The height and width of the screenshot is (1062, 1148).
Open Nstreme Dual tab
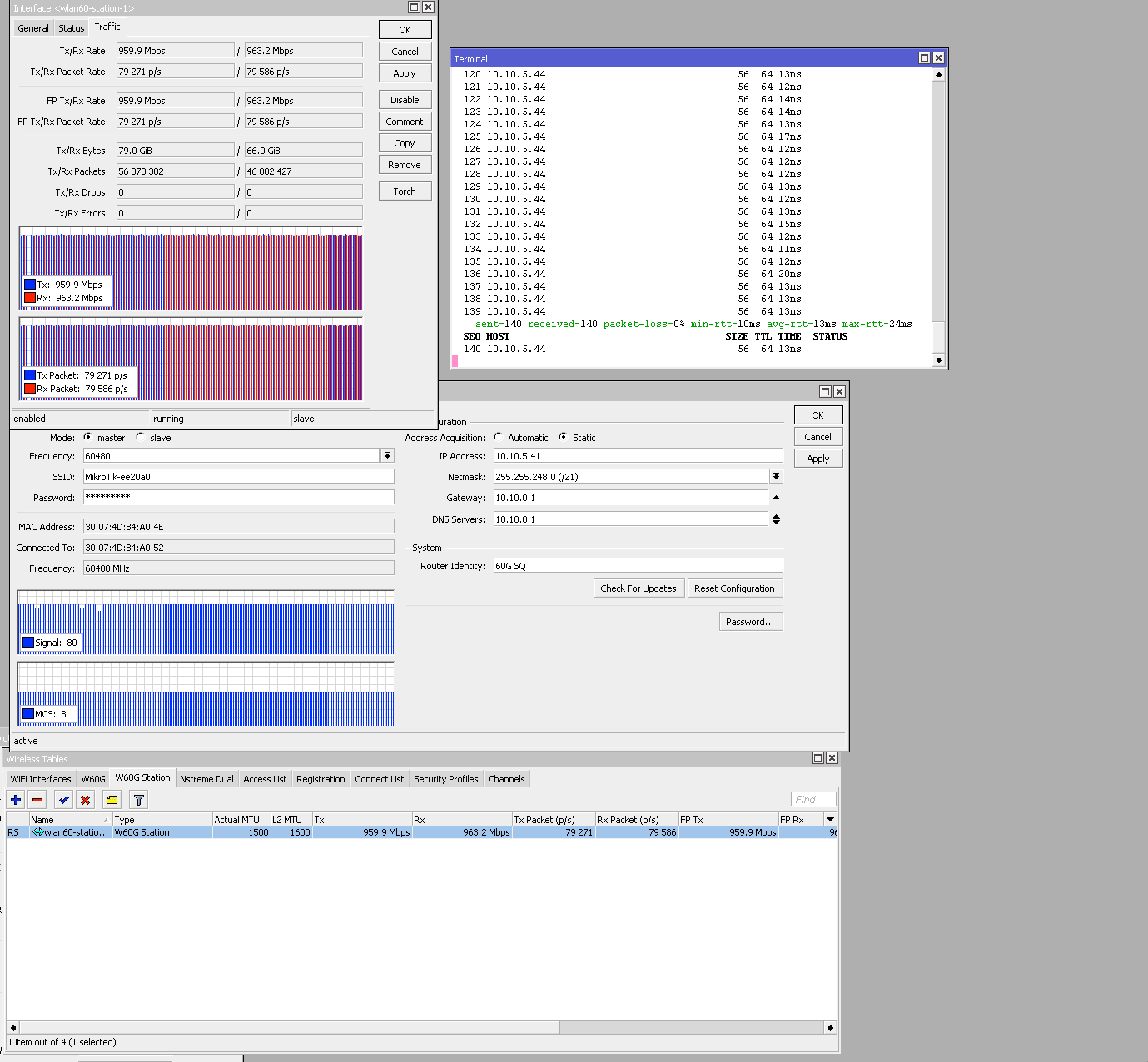pyautogui.click(x=206, y=779)
